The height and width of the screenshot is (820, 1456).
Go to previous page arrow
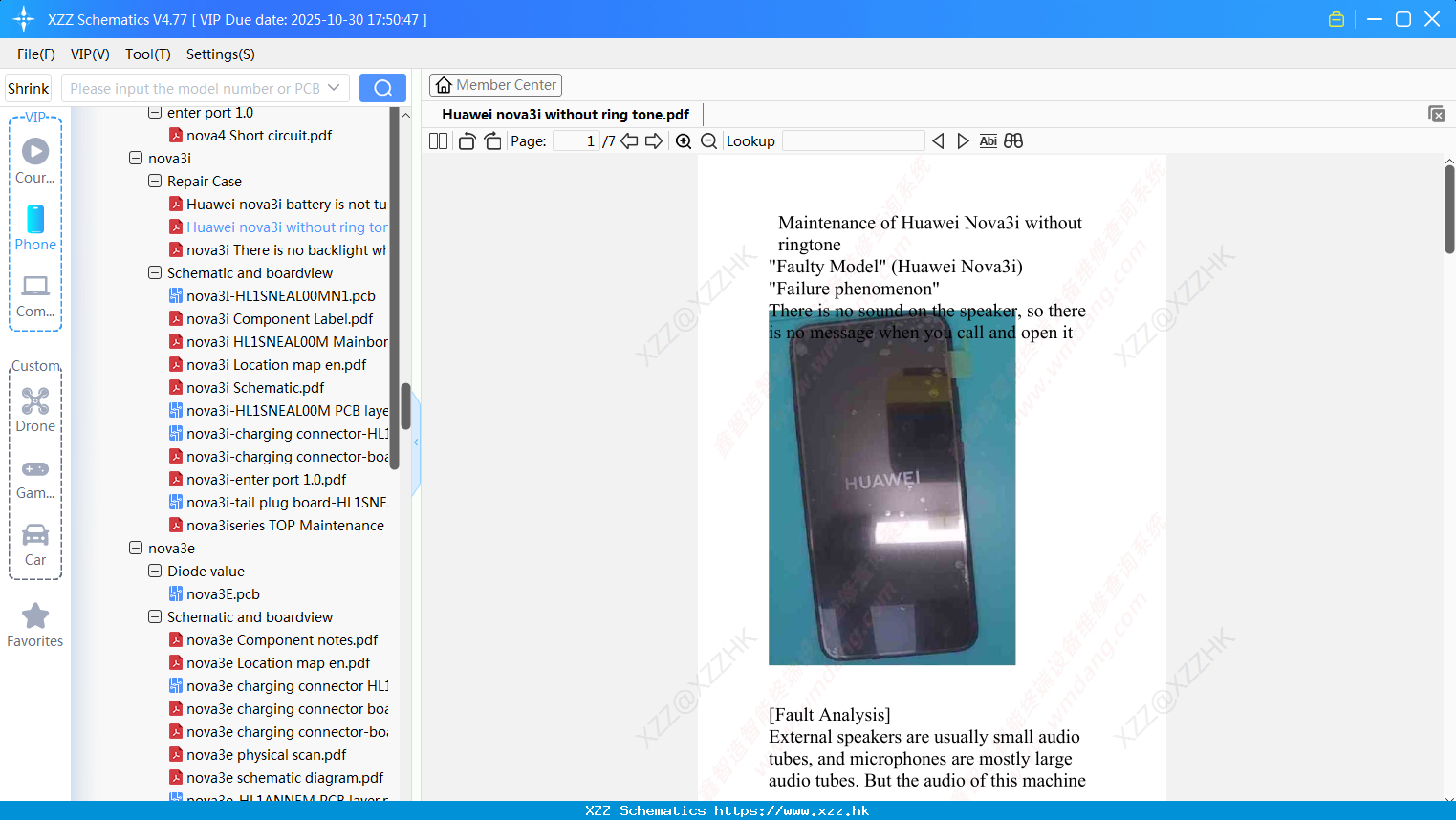pyautogui.click(x=629, y=140)
